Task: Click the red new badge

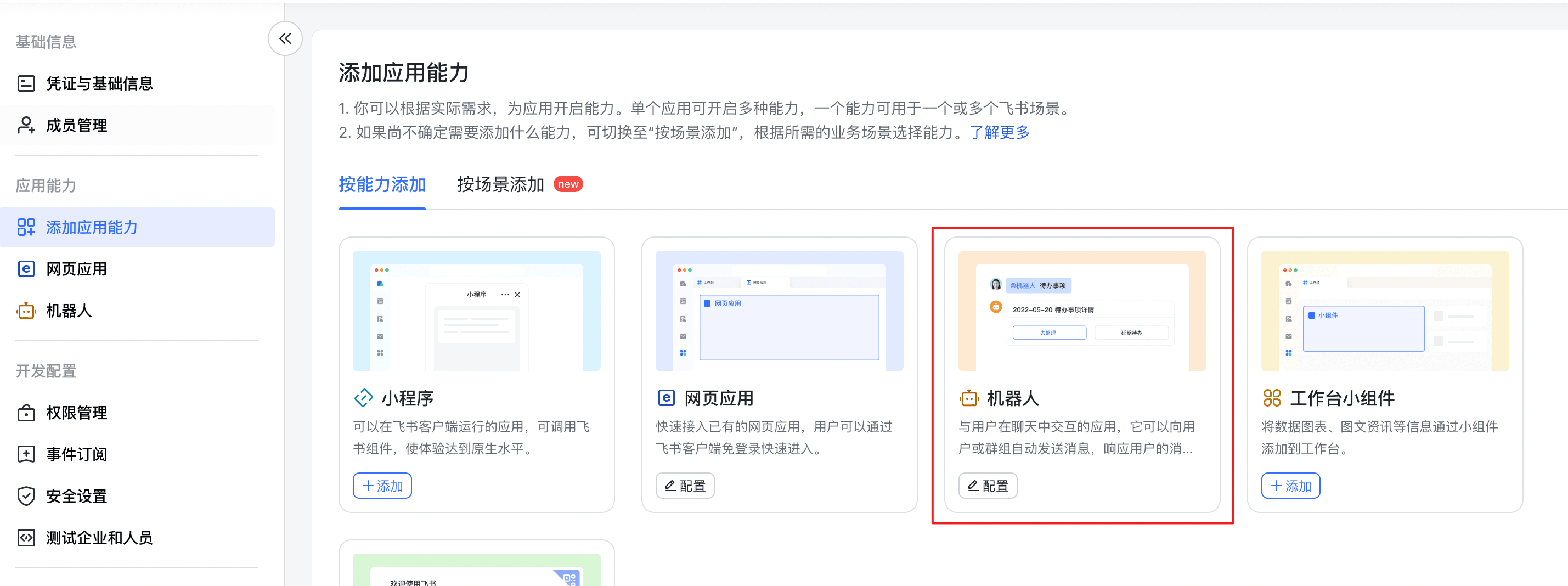Action: [x=568, y=184]
